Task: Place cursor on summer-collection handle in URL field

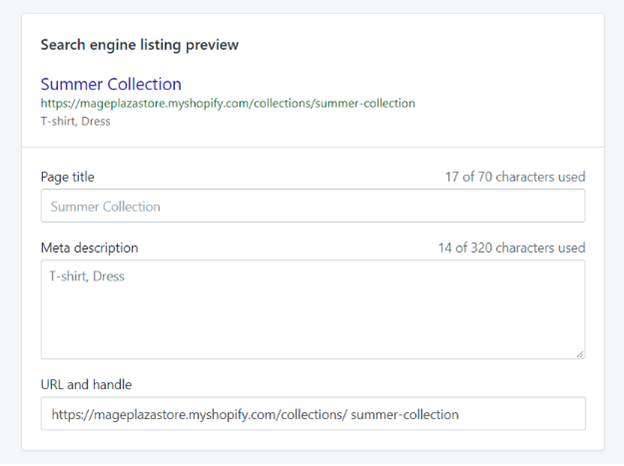Action: pos(405,415)
